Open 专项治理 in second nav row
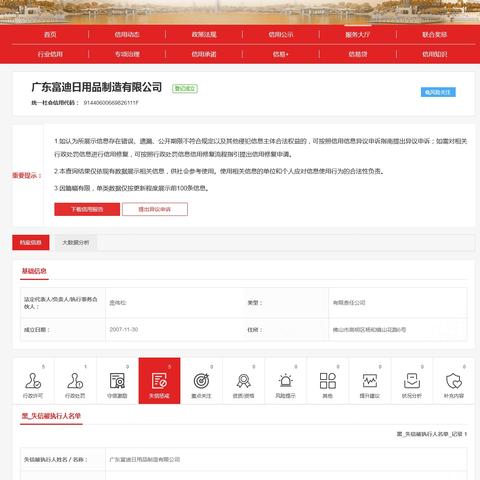 point(127,54)
